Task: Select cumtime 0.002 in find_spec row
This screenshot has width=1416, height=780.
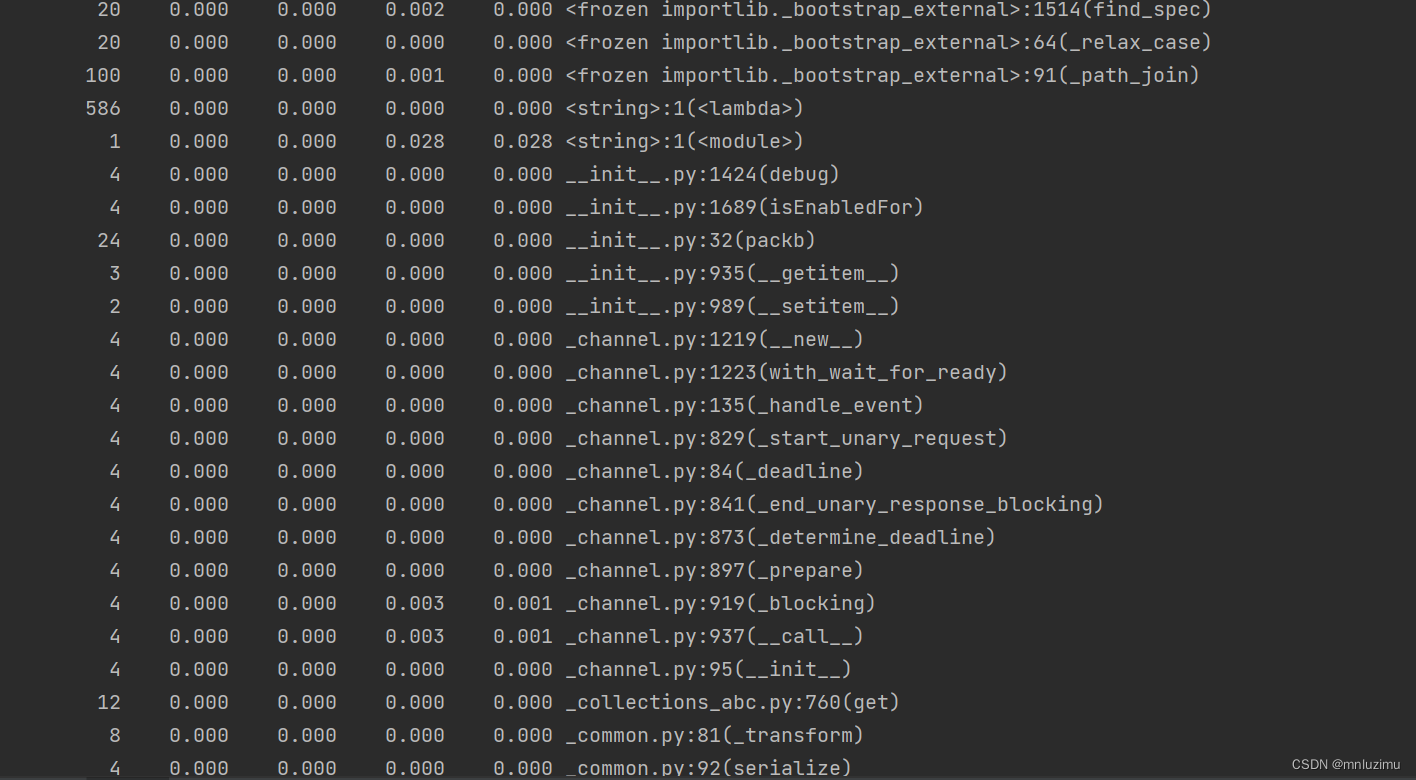Action: point(415,10)
